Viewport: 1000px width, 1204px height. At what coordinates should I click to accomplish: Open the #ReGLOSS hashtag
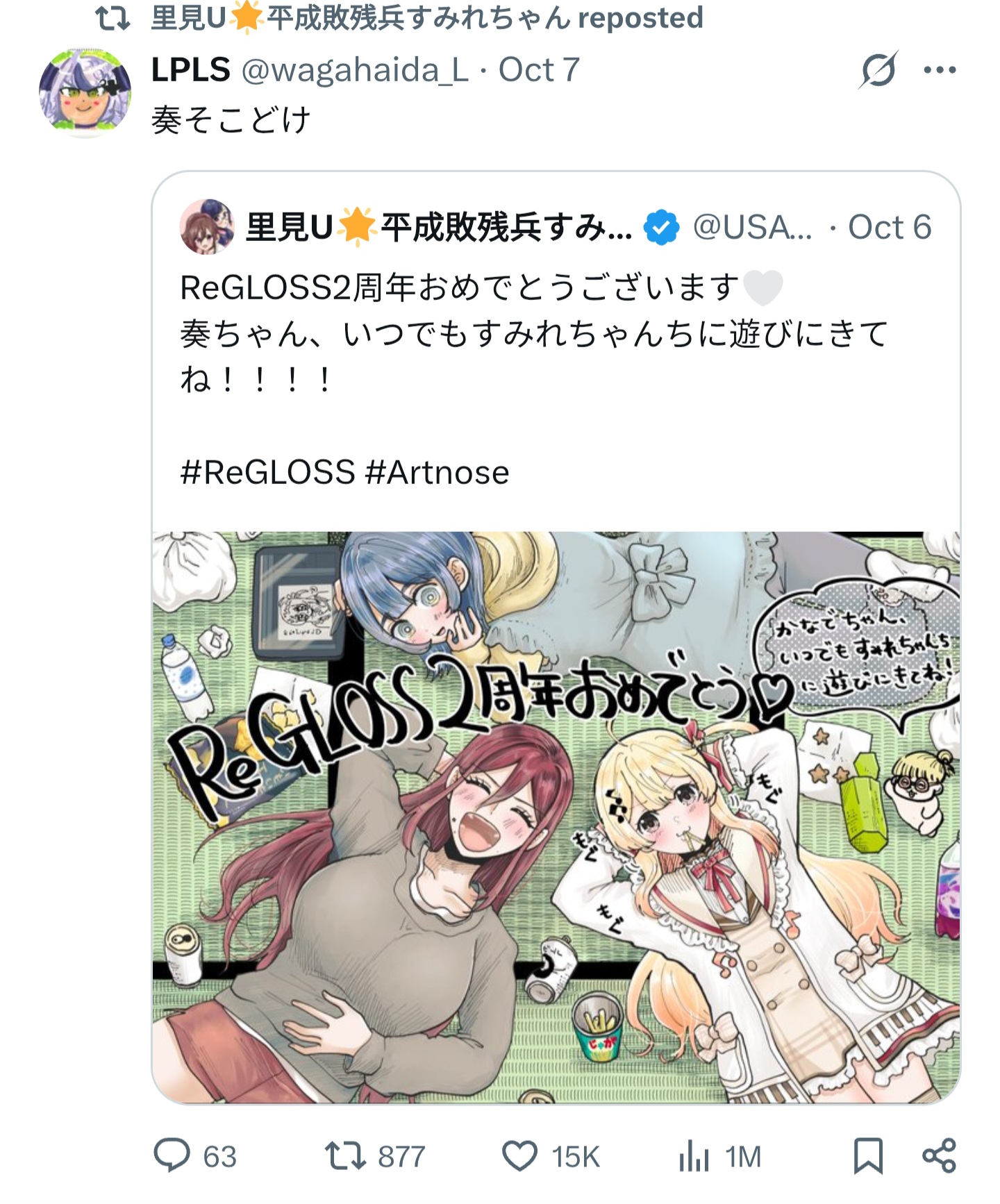point(267,473)
